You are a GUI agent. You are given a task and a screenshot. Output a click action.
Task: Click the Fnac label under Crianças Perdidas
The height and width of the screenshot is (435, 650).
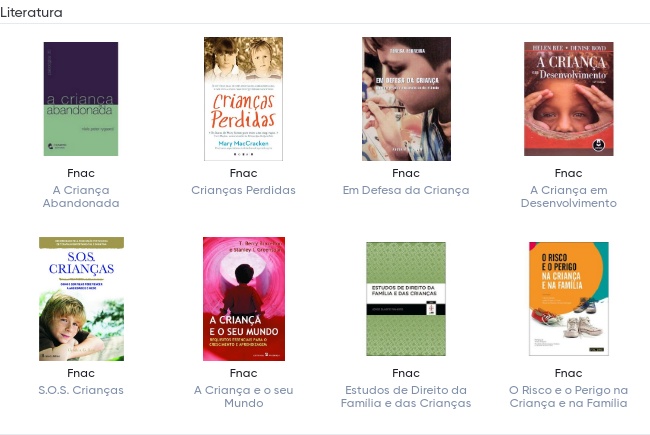point(243,173)
